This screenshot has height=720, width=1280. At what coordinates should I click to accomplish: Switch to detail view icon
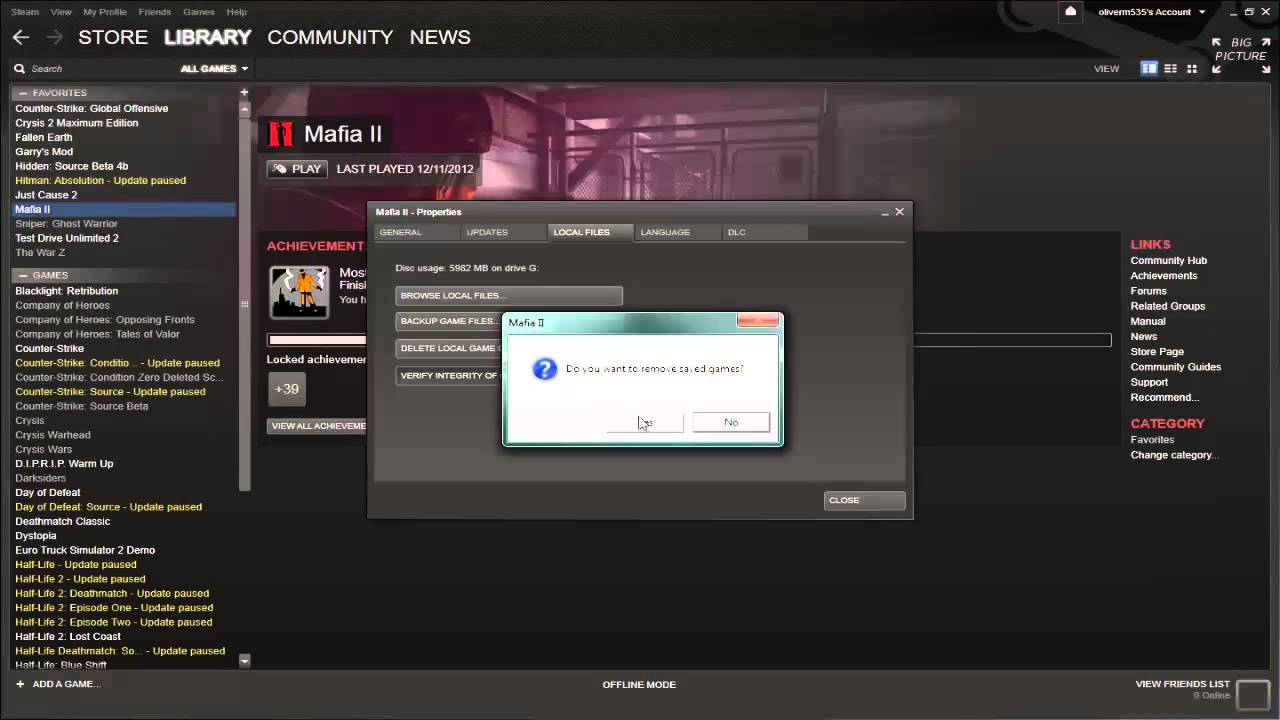1149,69
